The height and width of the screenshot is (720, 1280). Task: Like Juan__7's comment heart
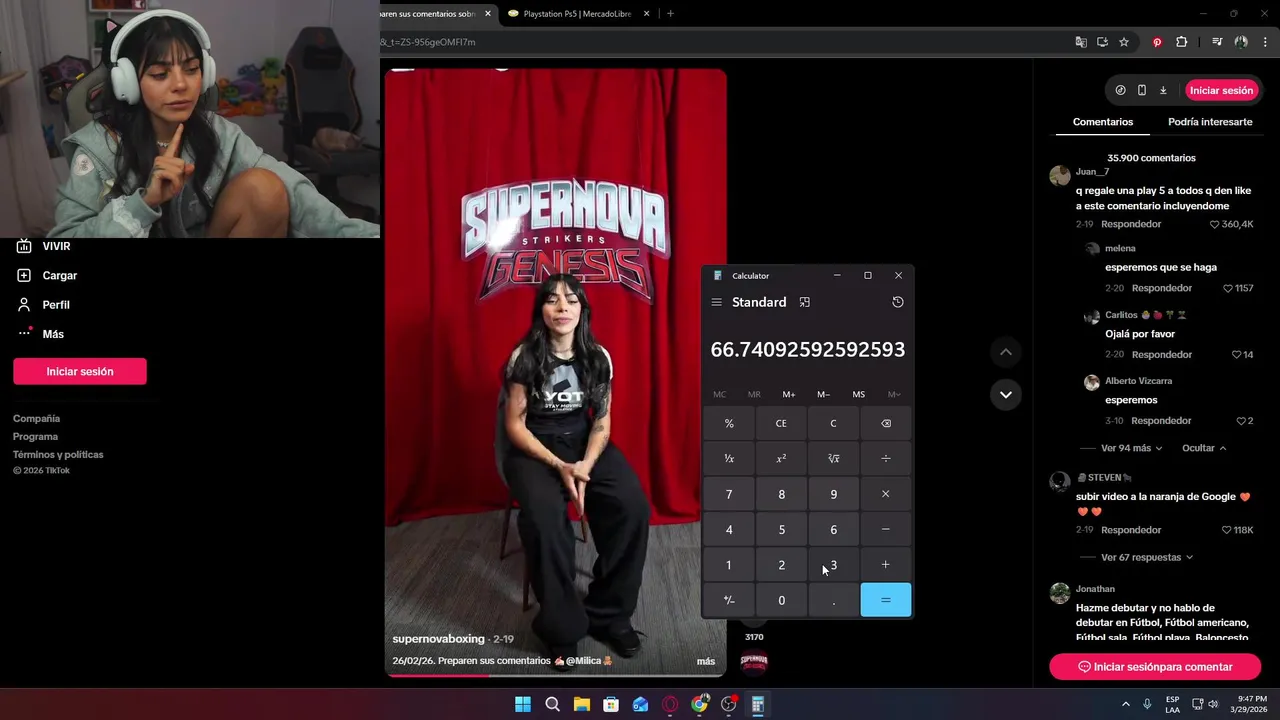(1215, 224)
